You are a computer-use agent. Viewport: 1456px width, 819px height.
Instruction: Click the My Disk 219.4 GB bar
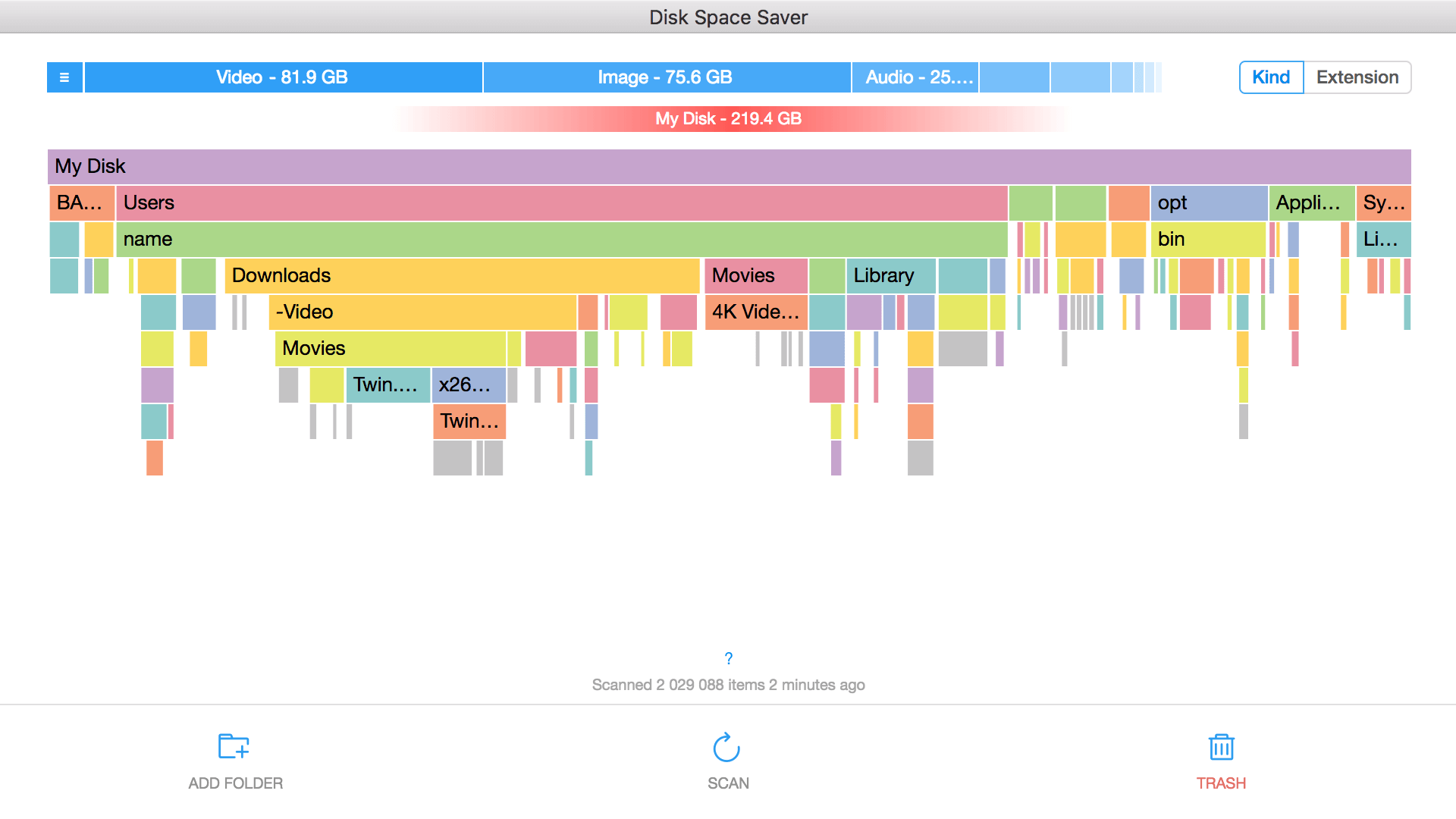(x=728, y=118)
